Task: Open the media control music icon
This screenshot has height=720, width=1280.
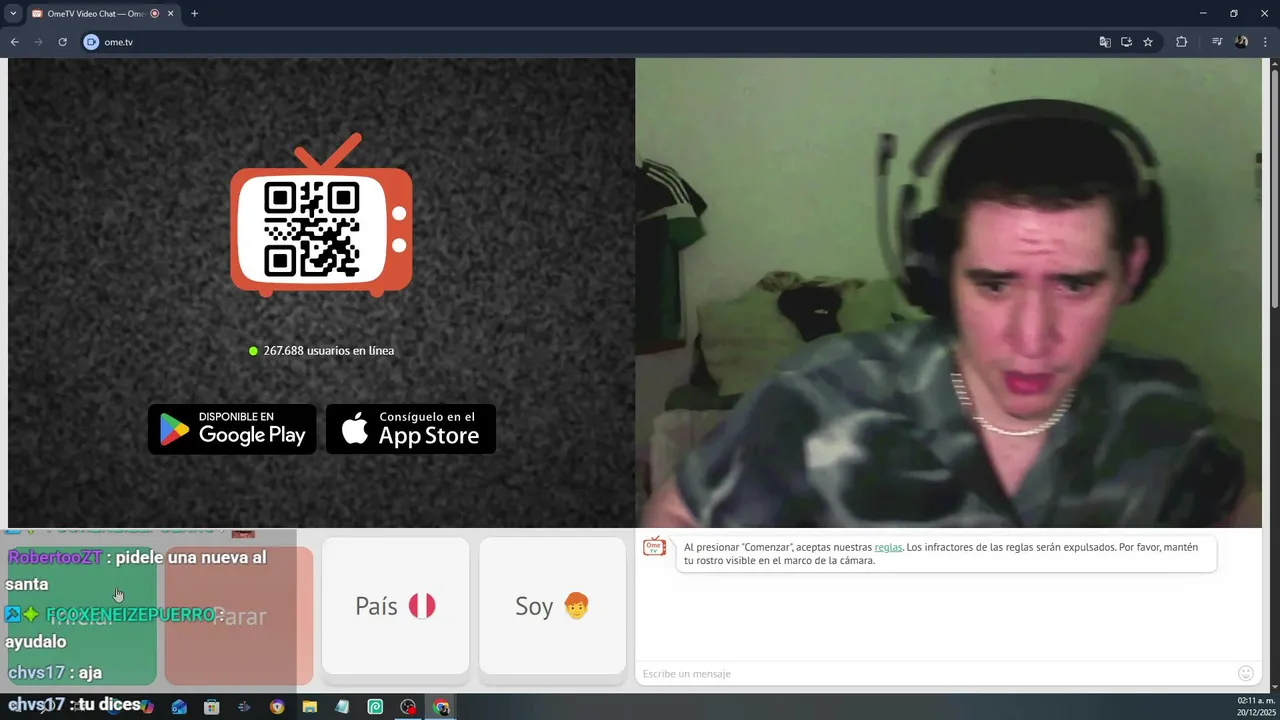Action: click(x=1217, y=42)
